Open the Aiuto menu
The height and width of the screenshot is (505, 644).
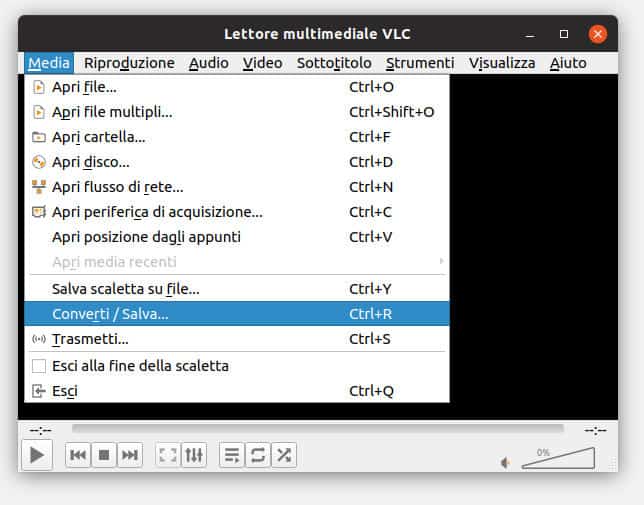[x=568, y=63]
